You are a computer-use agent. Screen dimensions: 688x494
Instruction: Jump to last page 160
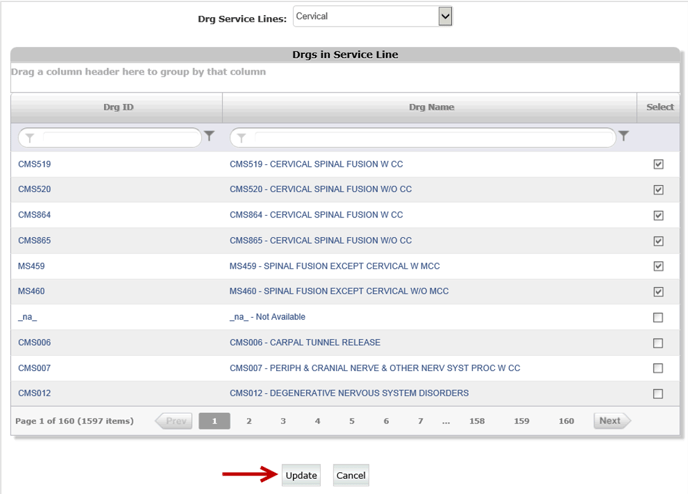(566, 421)
